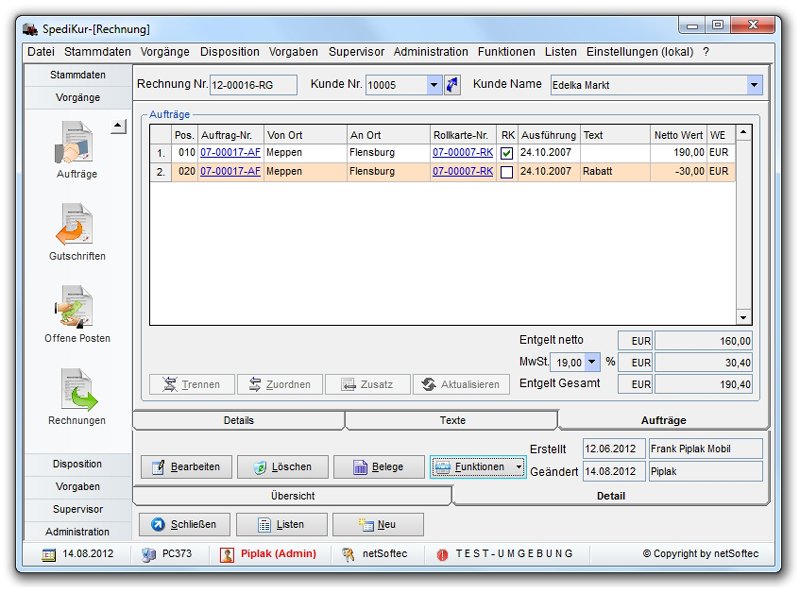
Task: Open the Listen menu
Action: coord(560,52)
